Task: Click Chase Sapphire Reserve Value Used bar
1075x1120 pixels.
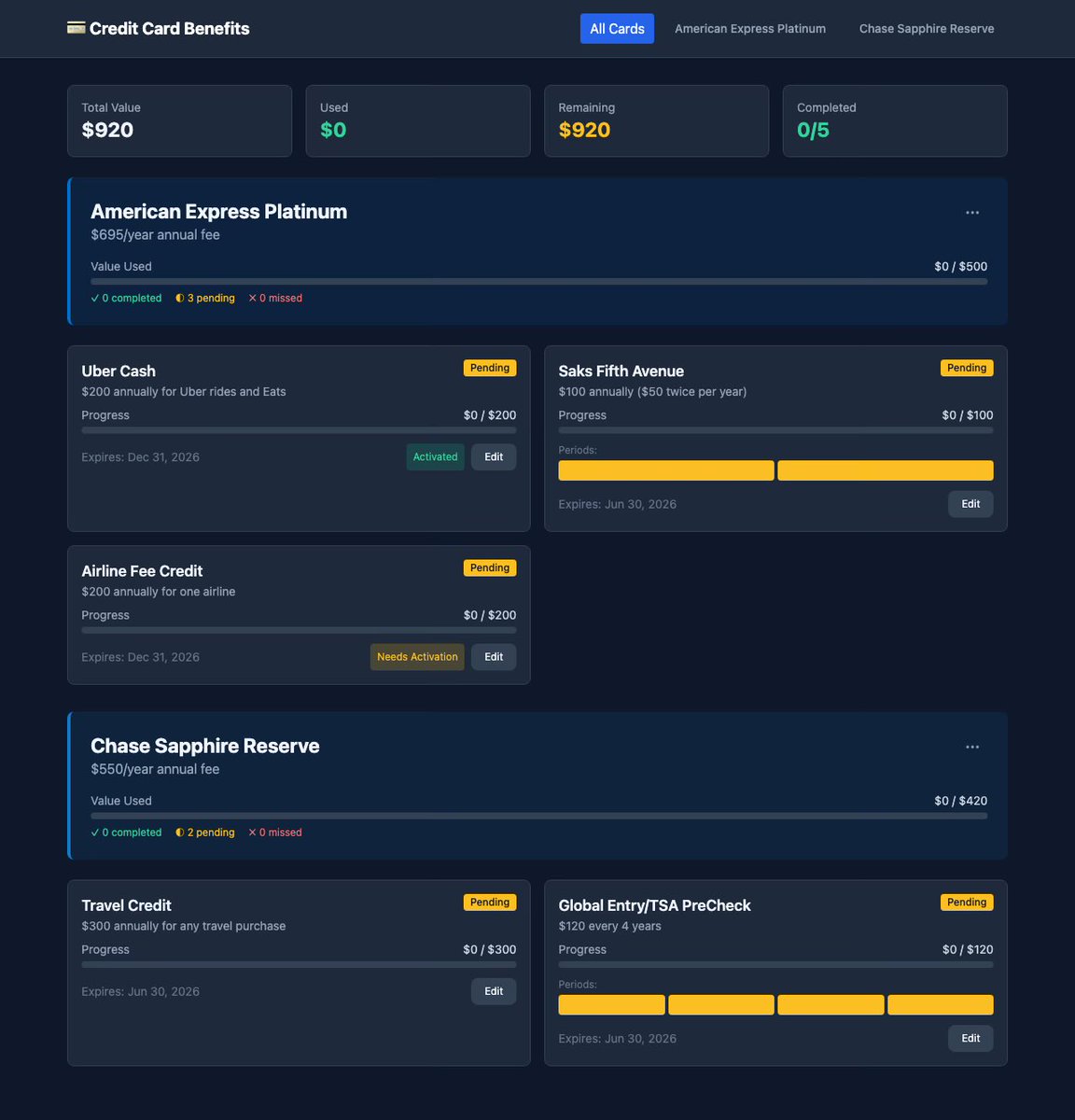Action: click(538, 816)
